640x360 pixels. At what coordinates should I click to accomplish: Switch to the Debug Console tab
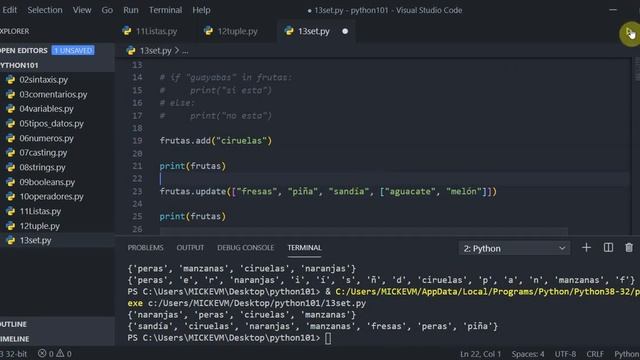click(x=246, y=248)
